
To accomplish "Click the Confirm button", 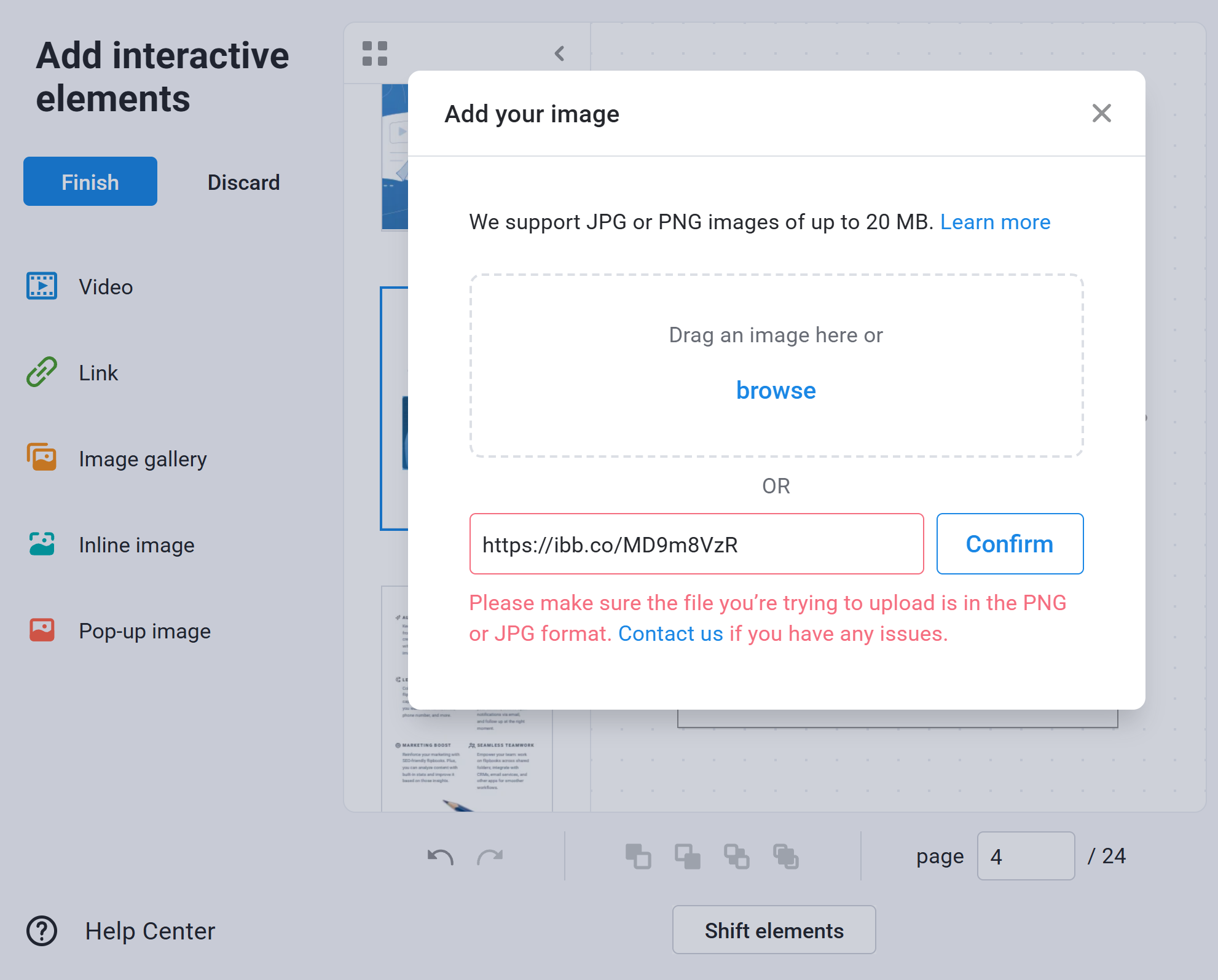I will click(1009, 544).
